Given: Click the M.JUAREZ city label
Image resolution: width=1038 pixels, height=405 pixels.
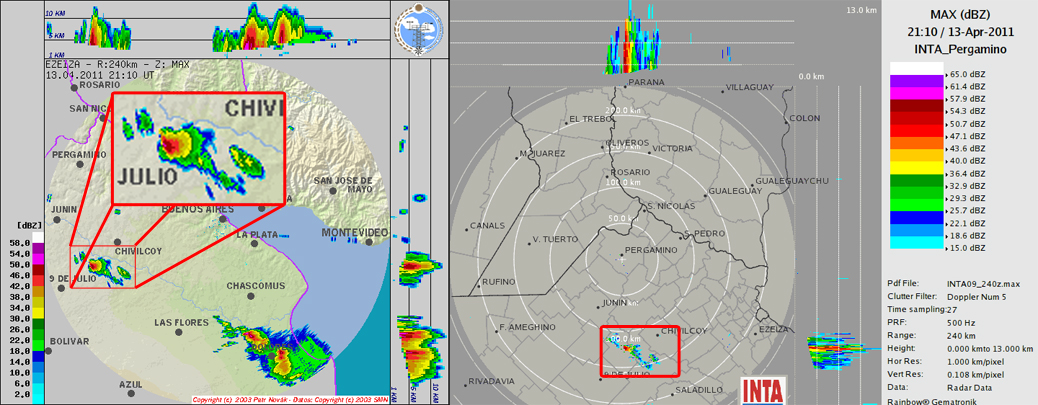Looking at the screenshot, I should 542,154.
